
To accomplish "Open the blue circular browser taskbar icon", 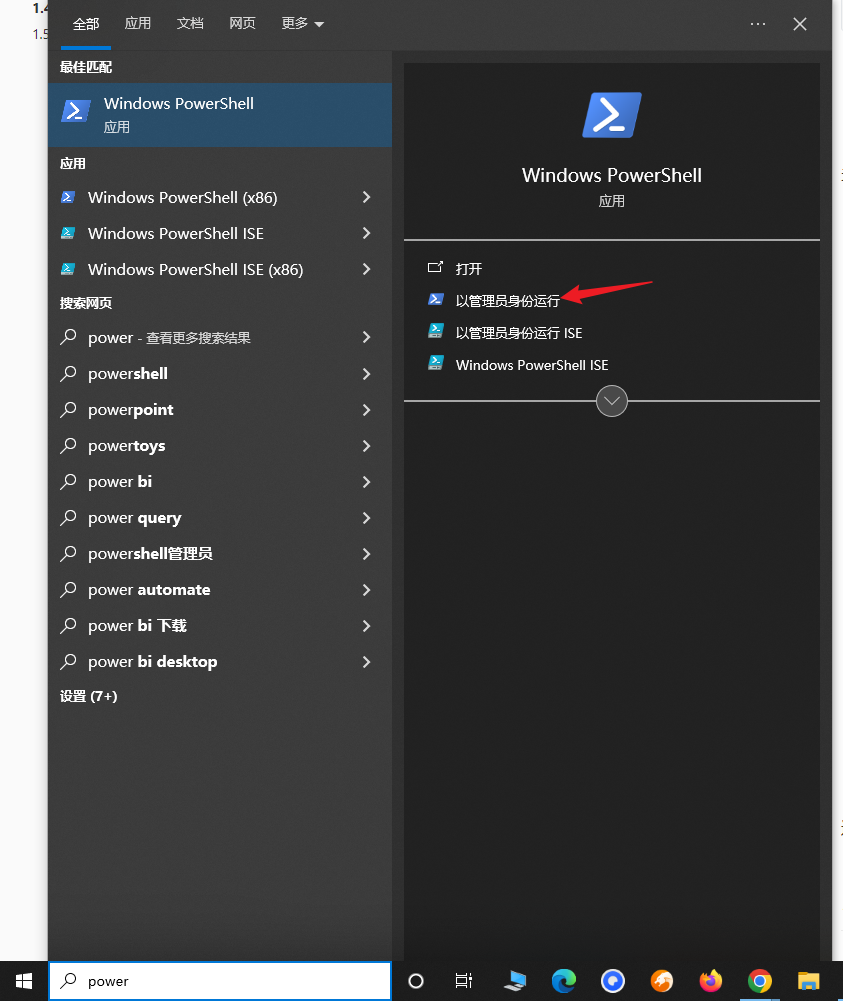I will pyautogui.click(x=613, y=981).
